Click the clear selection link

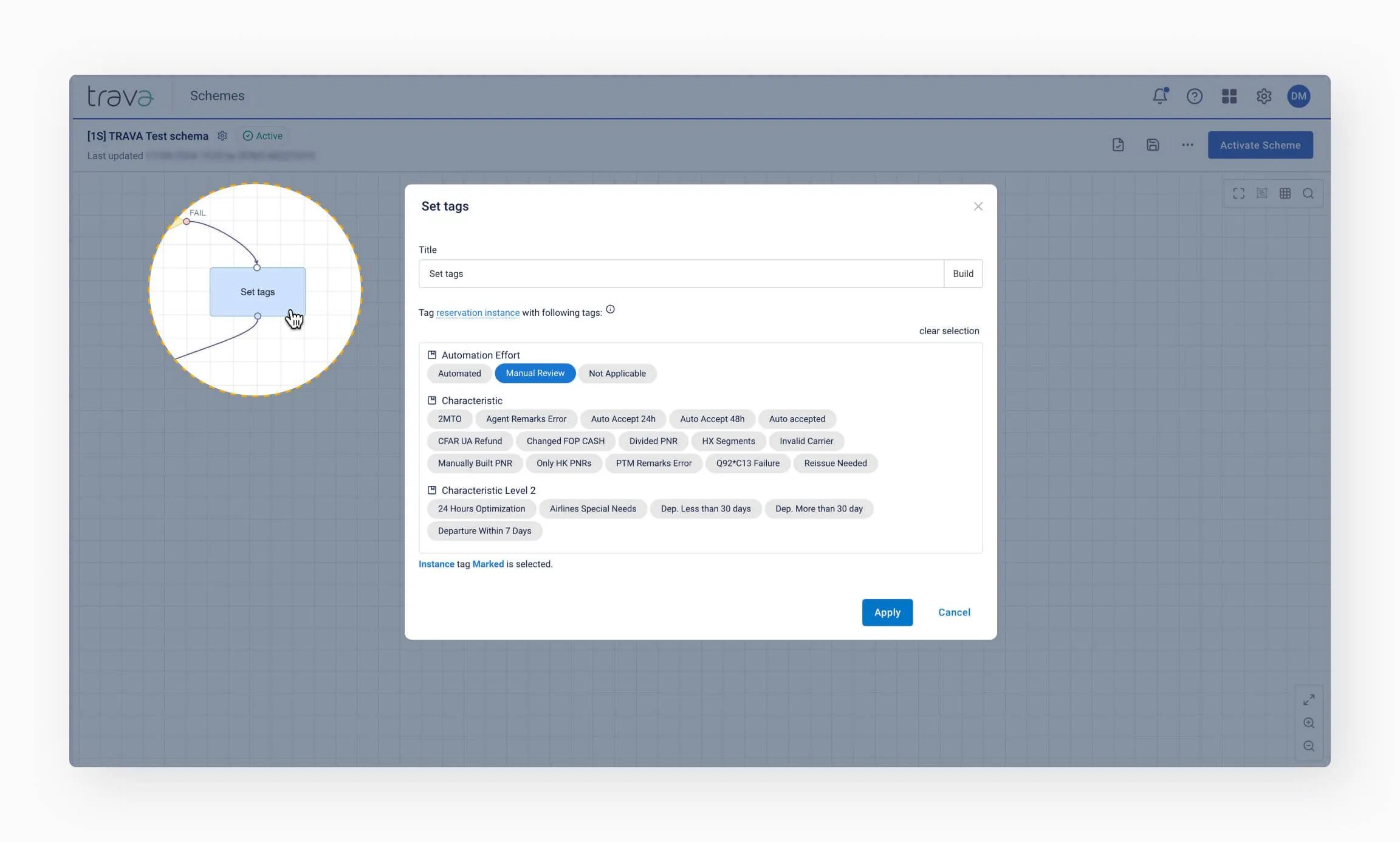tap(949, 331)
